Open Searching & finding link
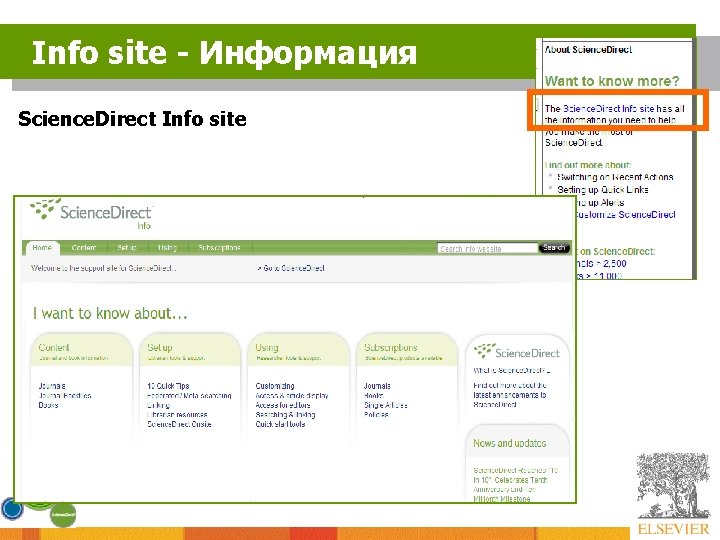 pos(285,415)
